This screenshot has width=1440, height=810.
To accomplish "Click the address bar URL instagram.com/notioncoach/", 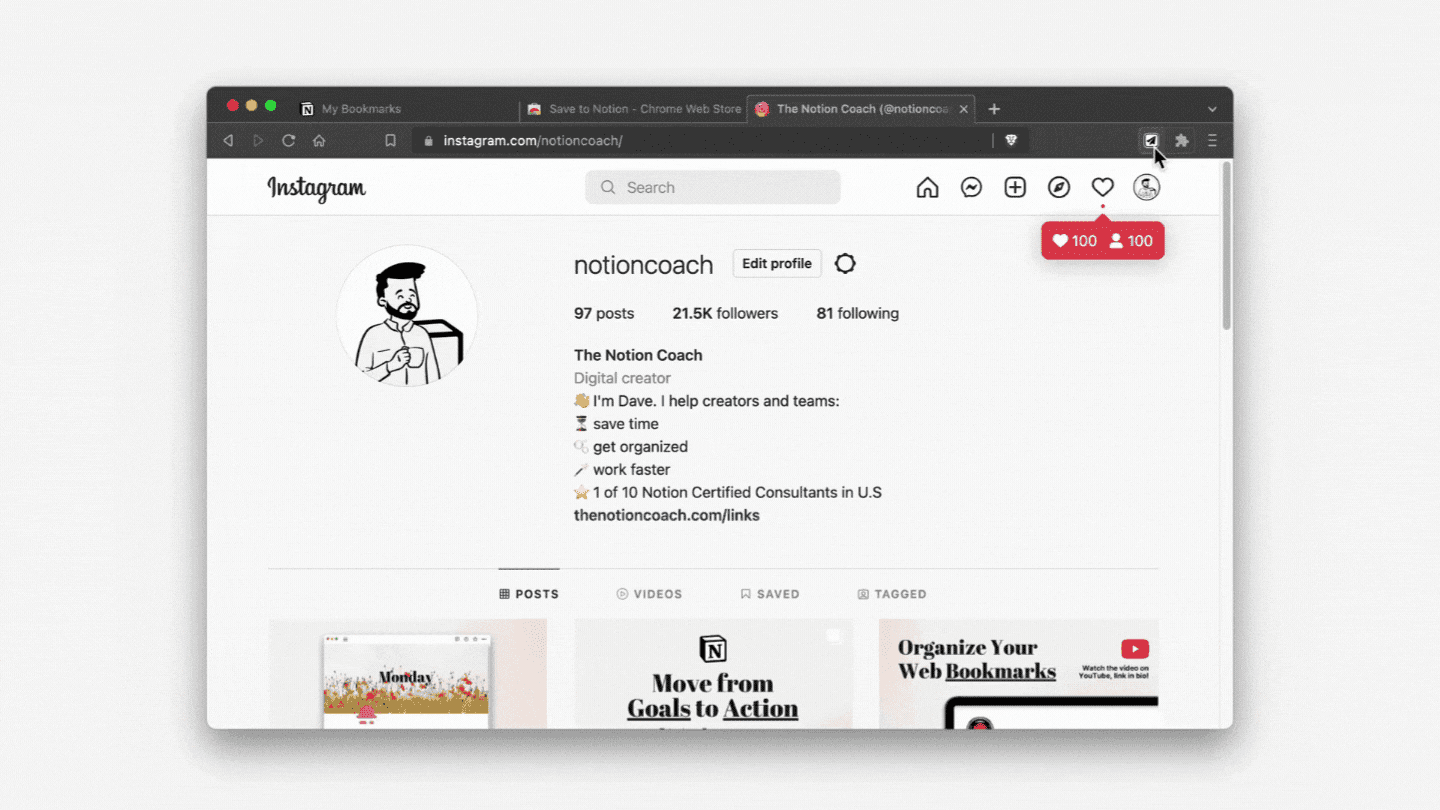I will coord(533,141).
